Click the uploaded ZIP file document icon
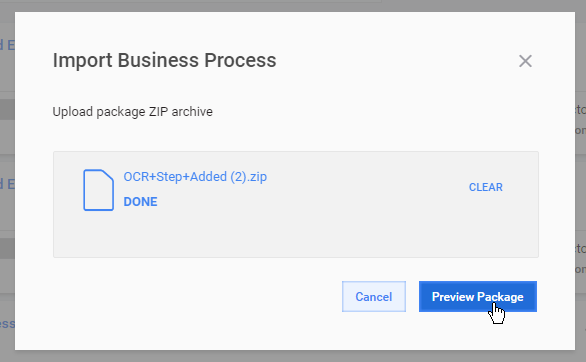 coord(98,190)
